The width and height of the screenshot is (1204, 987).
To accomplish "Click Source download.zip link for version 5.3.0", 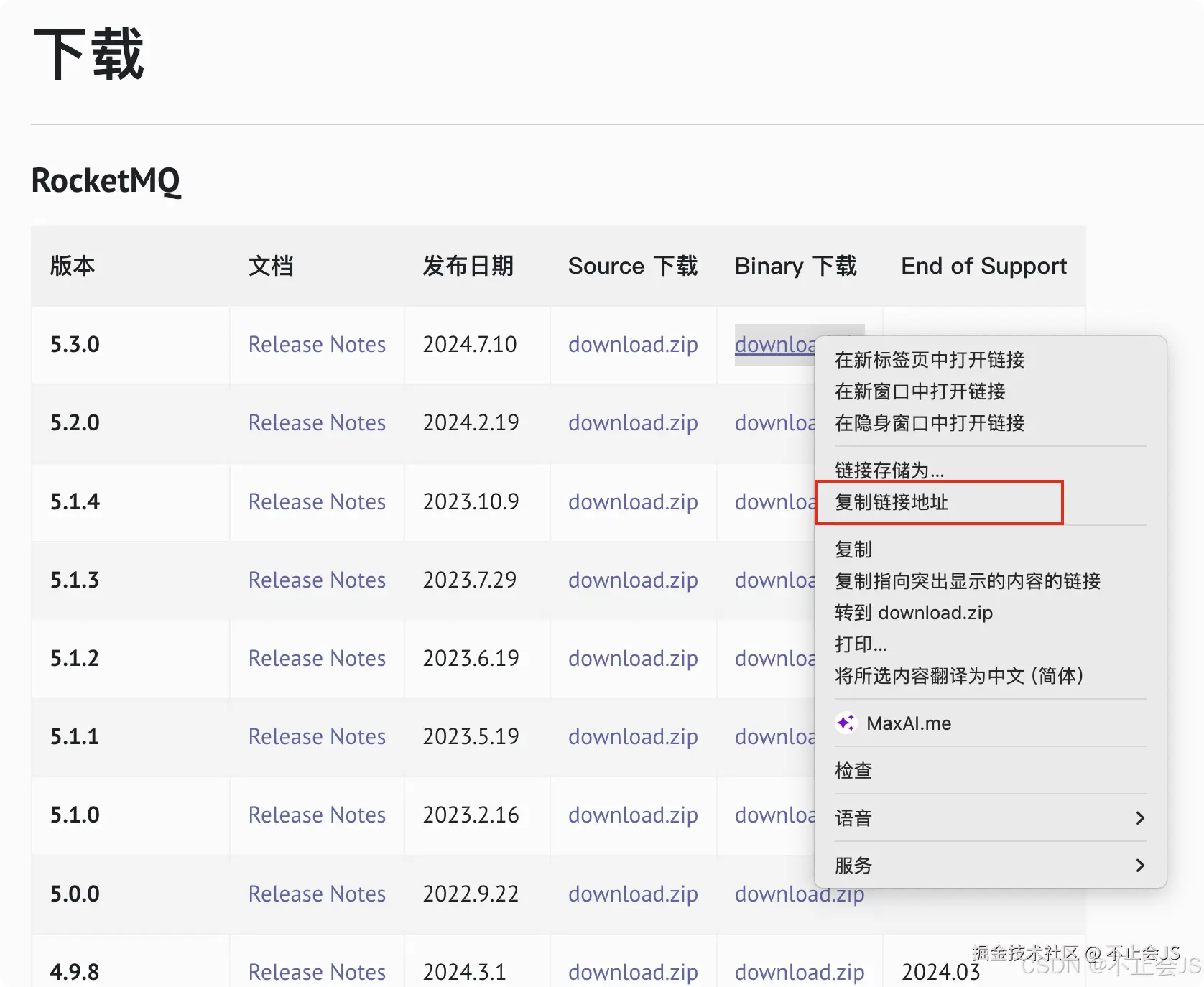I will point(633,344).
